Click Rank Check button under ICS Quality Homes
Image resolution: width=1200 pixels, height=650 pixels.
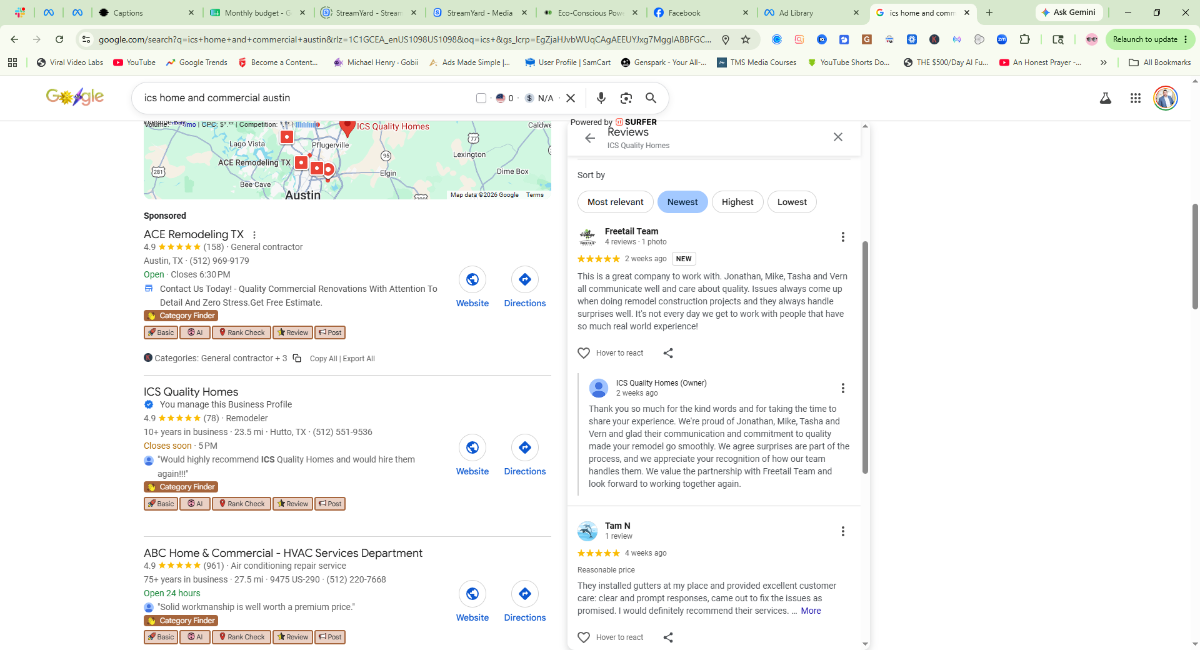click(241, 504)
